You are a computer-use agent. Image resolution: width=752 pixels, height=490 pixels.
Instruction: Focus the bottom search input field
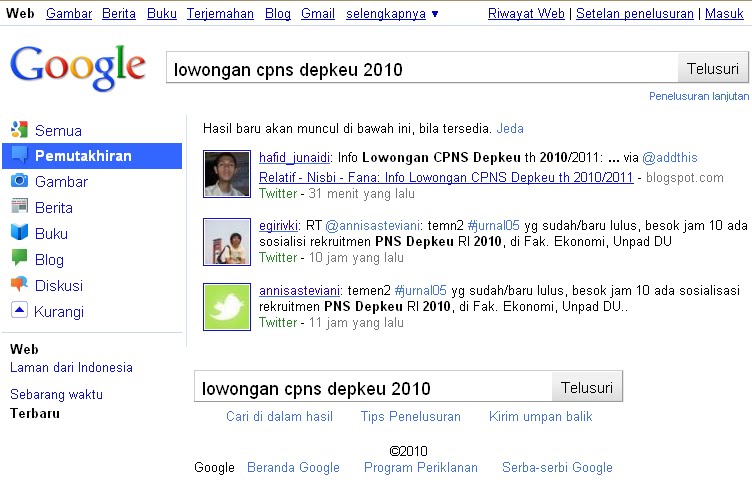coord(373,387)
